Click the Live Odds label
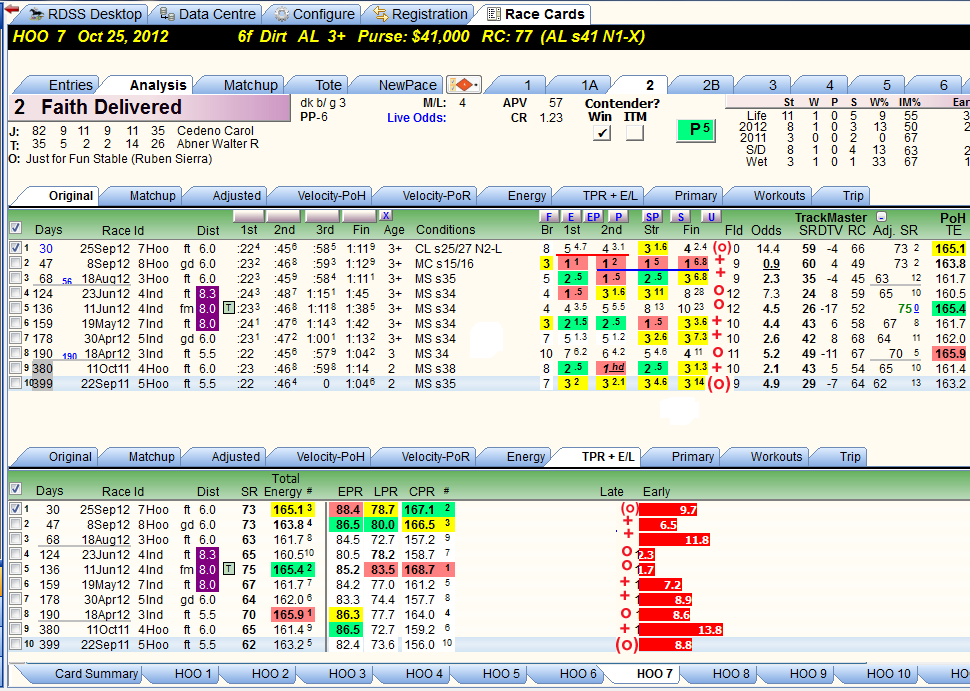The height and width of the screenshot is (691, 970). click(417, 118)
